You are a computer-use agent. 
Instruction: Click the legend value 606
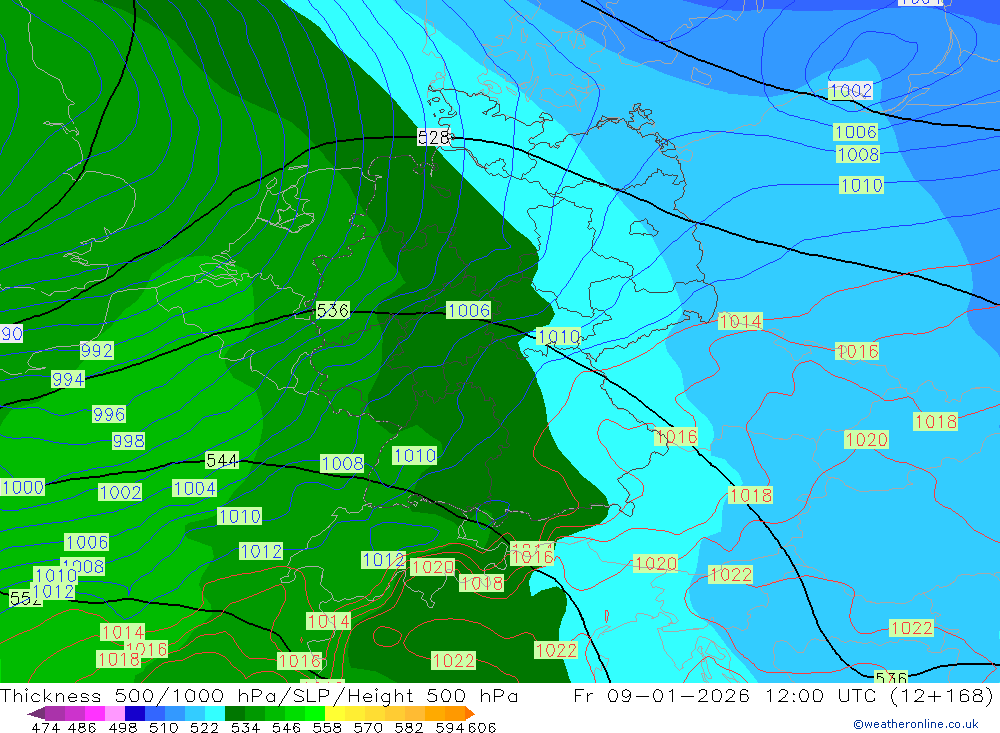pyautogui.click(x=482, y=727)
